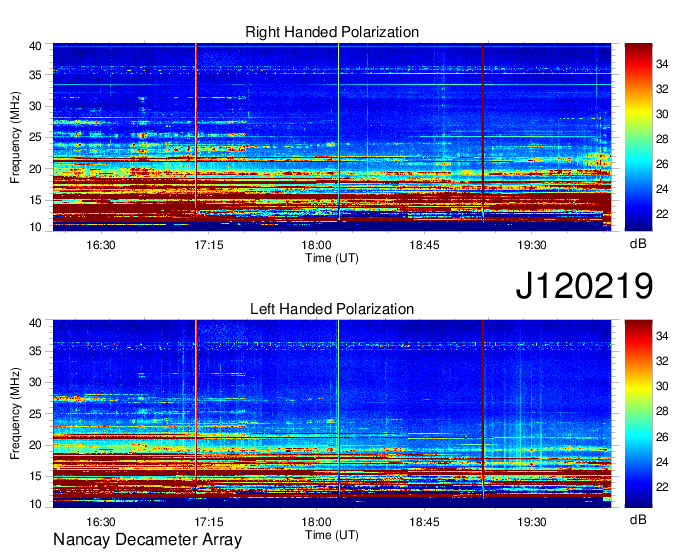Screen dimensions: 680x552
Task: Click the 18:00 tick label of the bottom plot
Action: (x=317, y=522)
